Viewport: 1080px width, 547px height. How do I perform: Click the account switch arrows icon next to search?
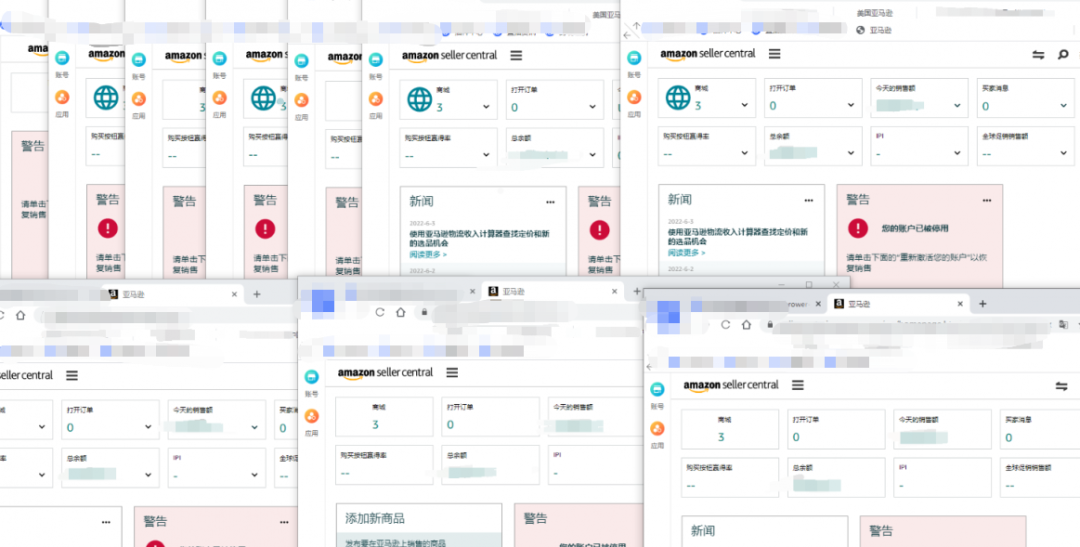[x=1039, y=54]
